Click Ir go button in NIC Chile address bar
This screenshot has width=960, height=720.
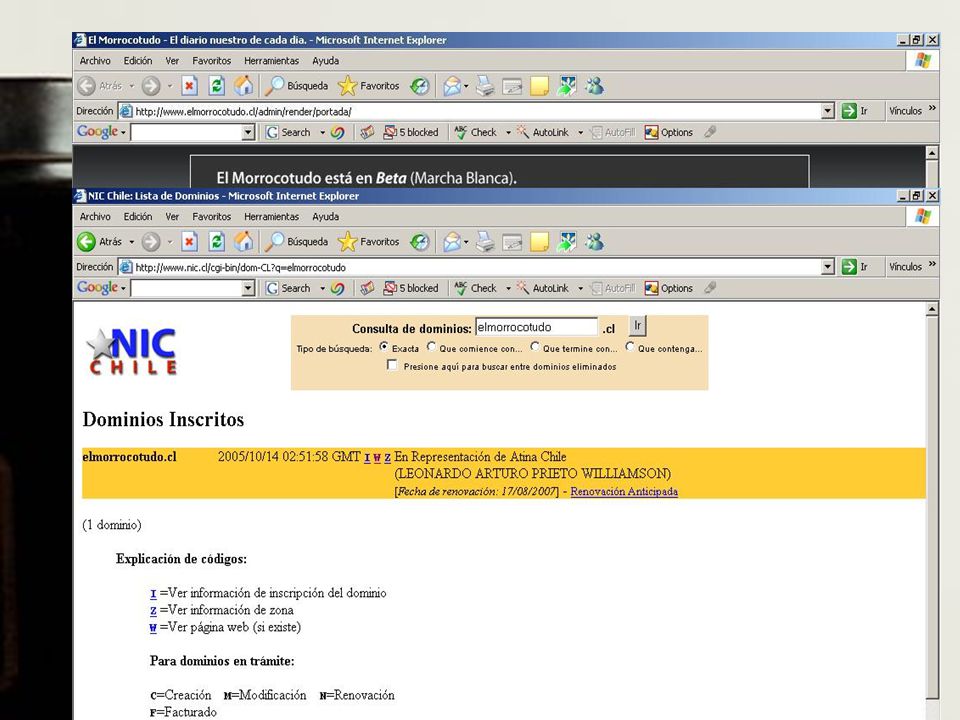pos(855,267)
